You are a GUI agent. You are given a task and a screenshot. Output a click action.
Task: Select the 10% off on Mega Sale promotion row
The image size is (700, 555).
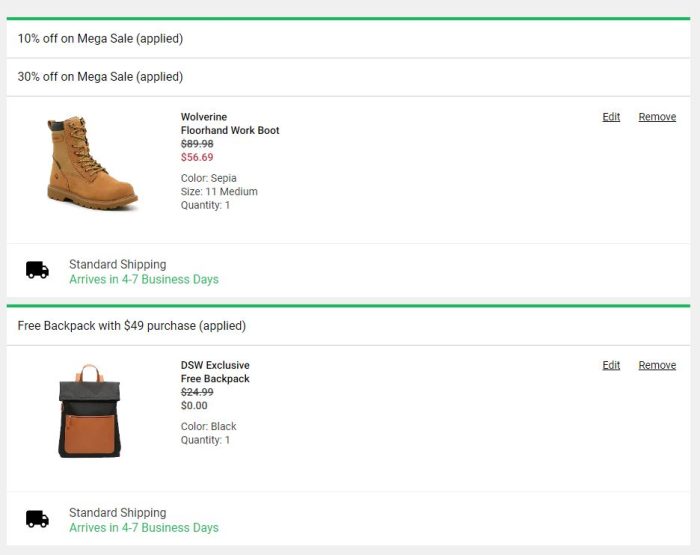pos(100,39)
